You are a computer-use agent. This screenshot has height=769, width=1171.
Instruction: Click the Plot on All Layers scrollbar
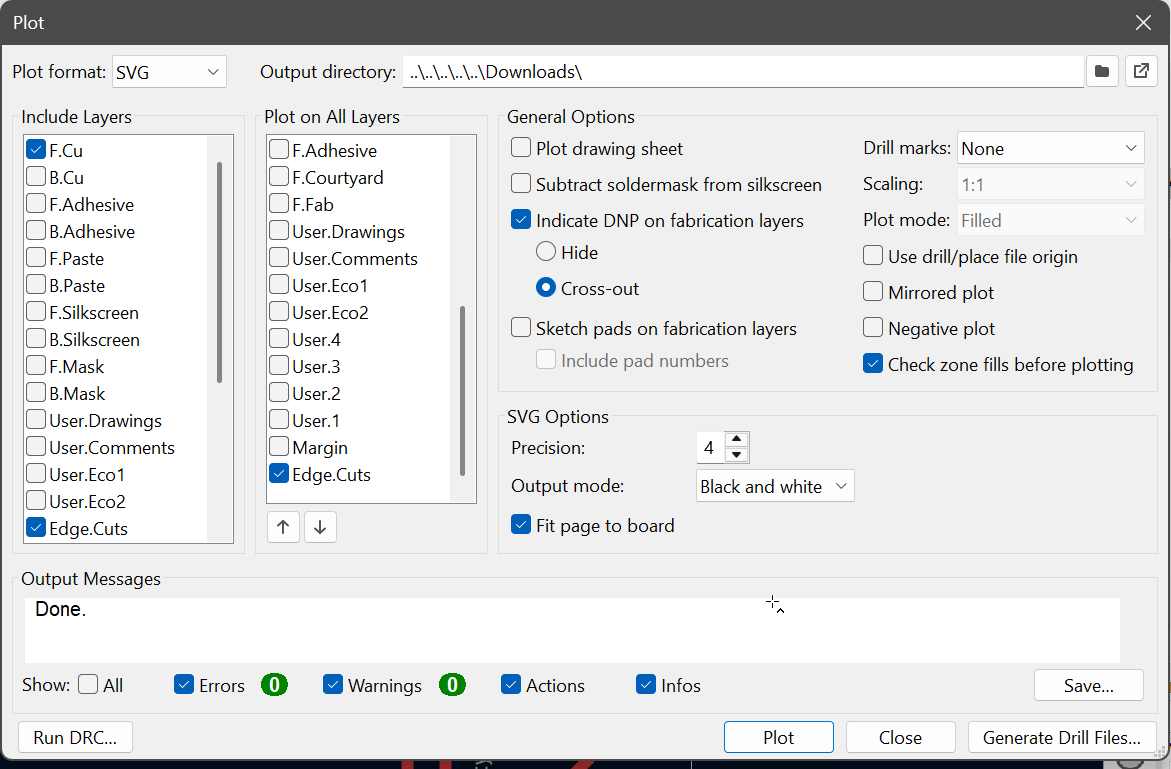[462, 390]
